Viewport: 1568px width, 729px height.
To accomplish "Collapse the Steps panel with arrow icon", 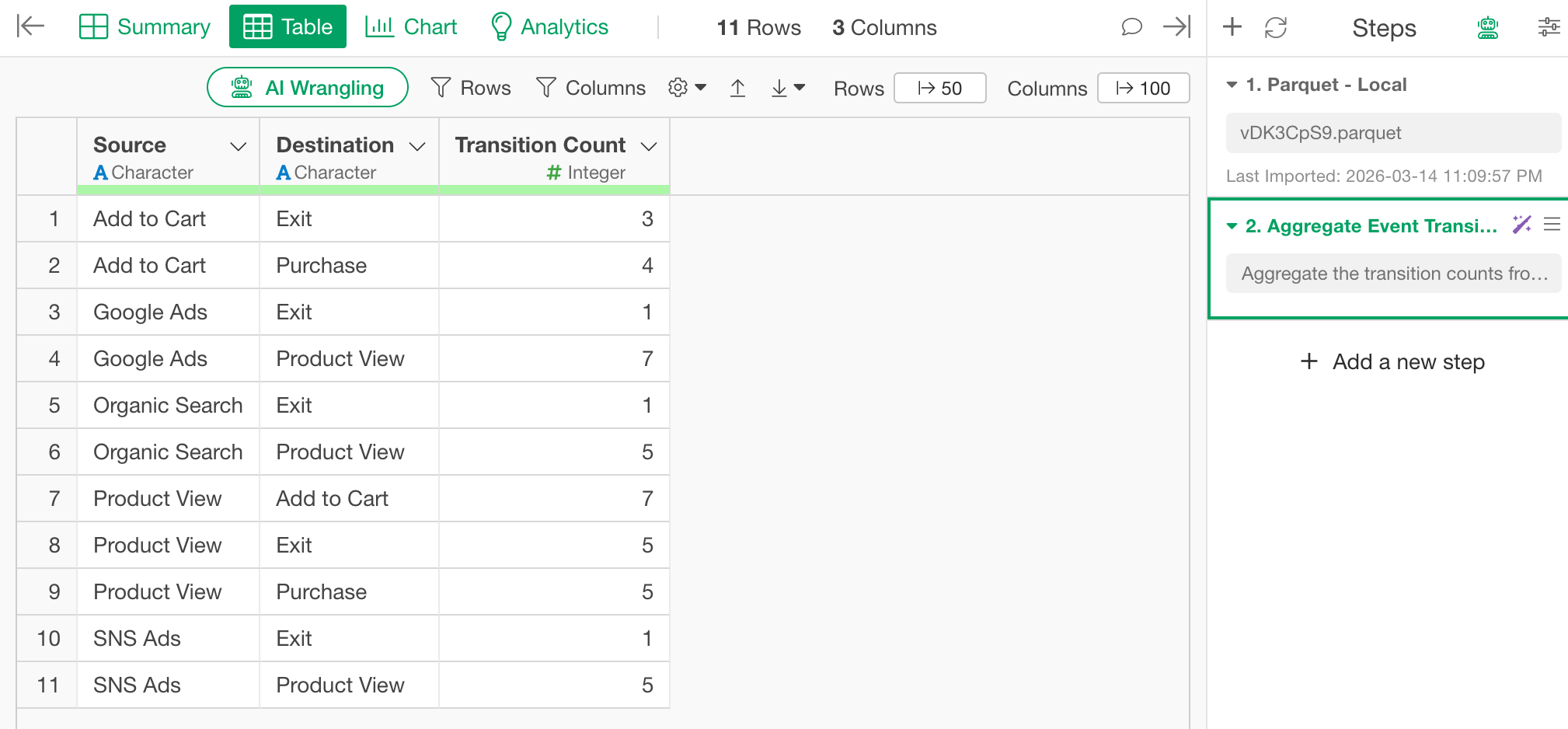I will 1176,27.
